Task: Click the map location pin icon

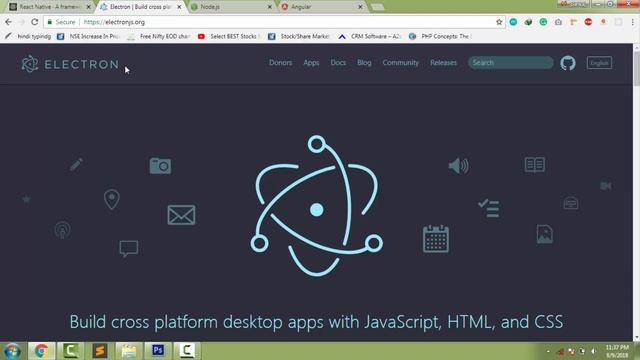Action: (x=111, y=199)
